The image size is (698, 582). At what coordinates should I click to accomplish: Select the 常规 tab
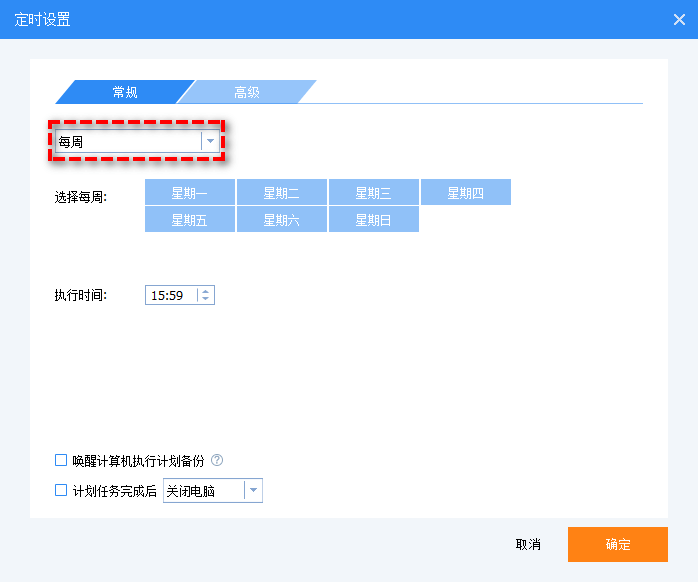(125, 92)
